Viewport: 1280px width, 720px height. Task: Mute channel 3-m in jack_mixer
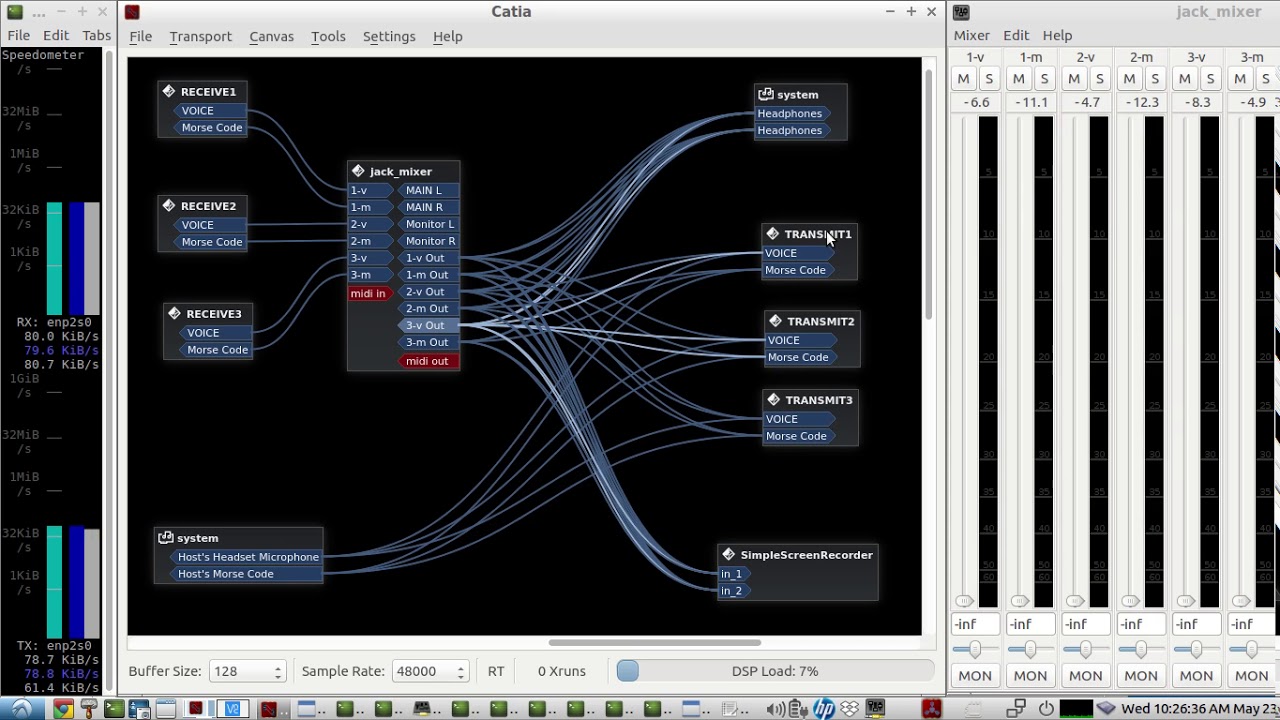coord(1240,79)
